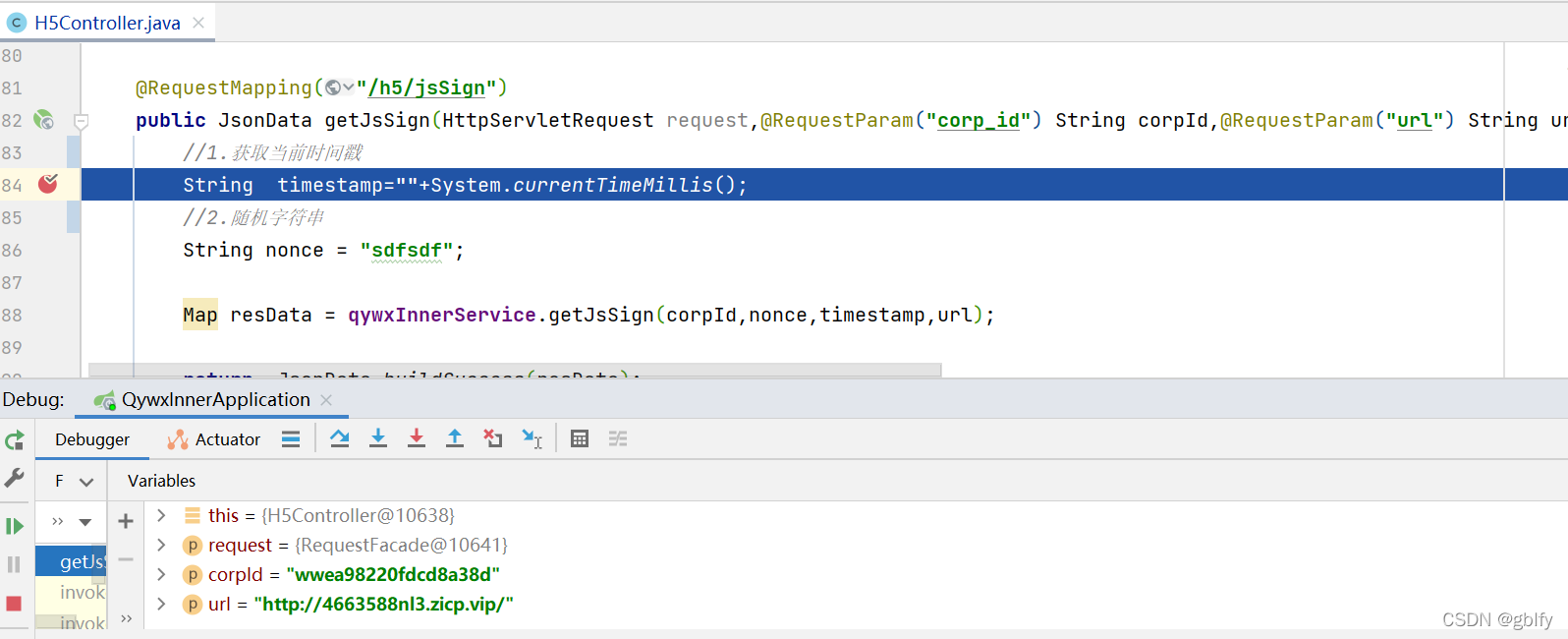Screen dimensions: 1568x639
Task: Open the Actuator tab
Action: pyautogui.click(x=214, y=439)
